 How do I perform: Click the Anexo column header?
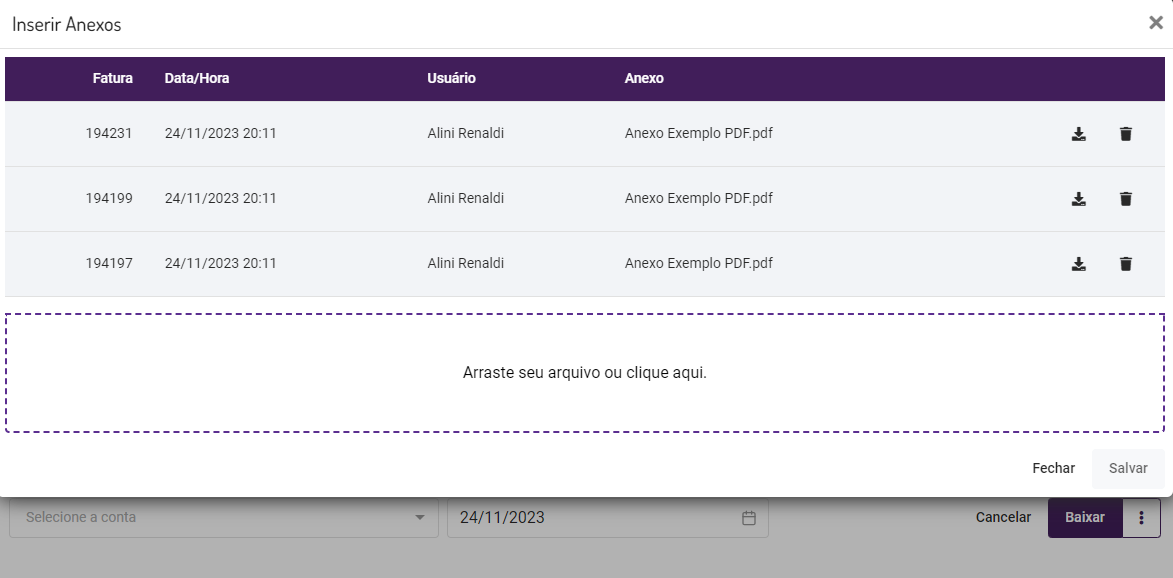pos(644,78)
